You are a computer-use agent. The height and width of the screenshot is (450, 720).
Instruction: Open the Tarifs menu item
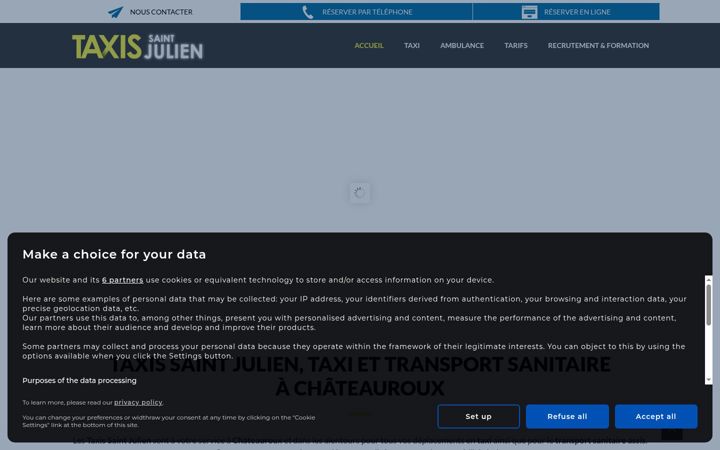[x=516, y=45]
